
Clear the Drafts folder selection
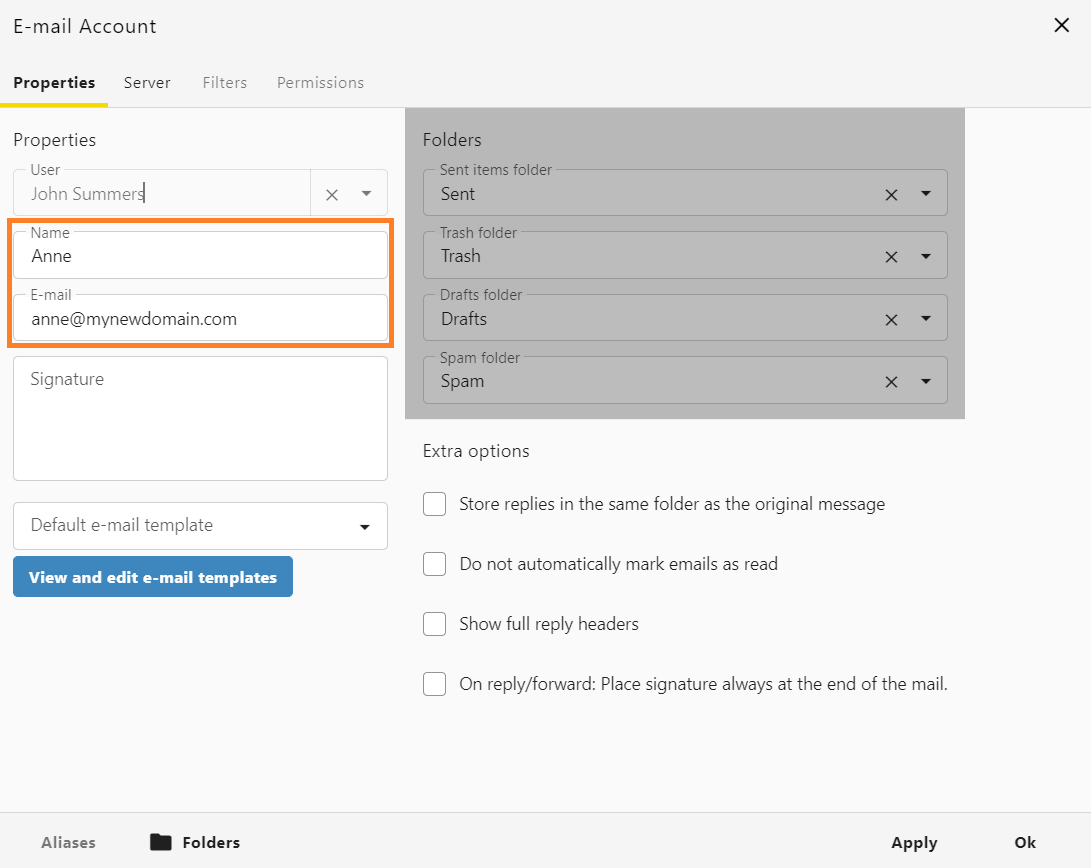[x=891, y=318]
